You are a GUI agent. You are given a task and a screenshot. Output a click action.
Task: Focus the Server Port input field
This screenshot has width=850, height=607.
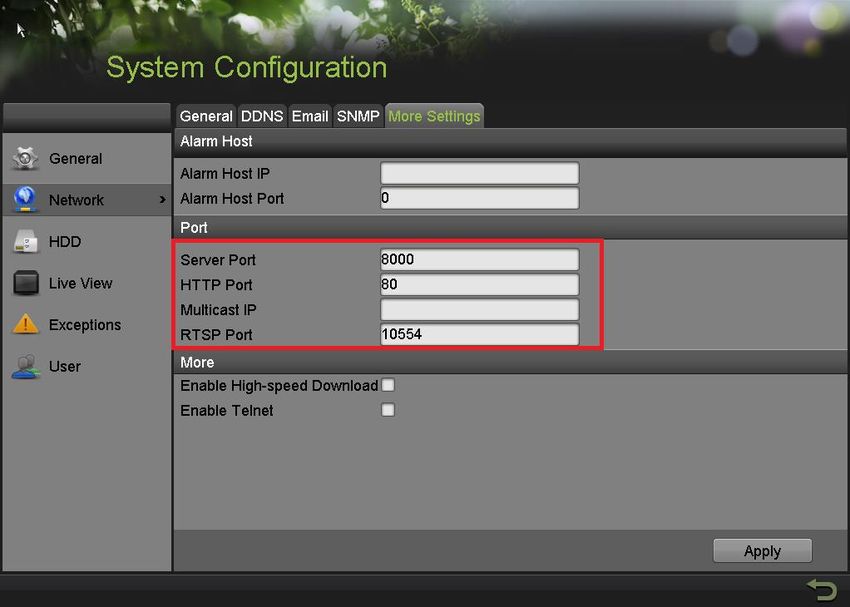479,260
